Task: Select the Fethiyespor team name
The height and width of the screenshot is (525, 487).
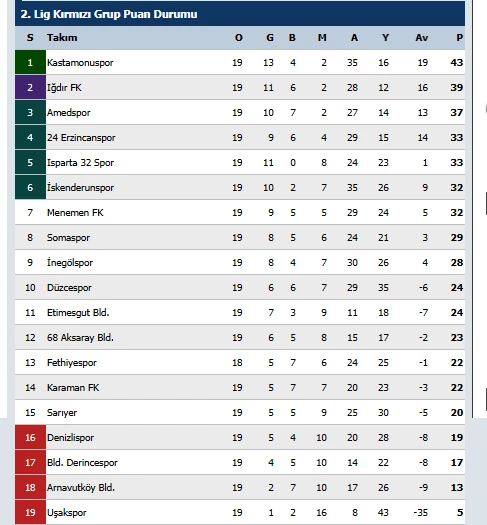Action: click(72, 363)
